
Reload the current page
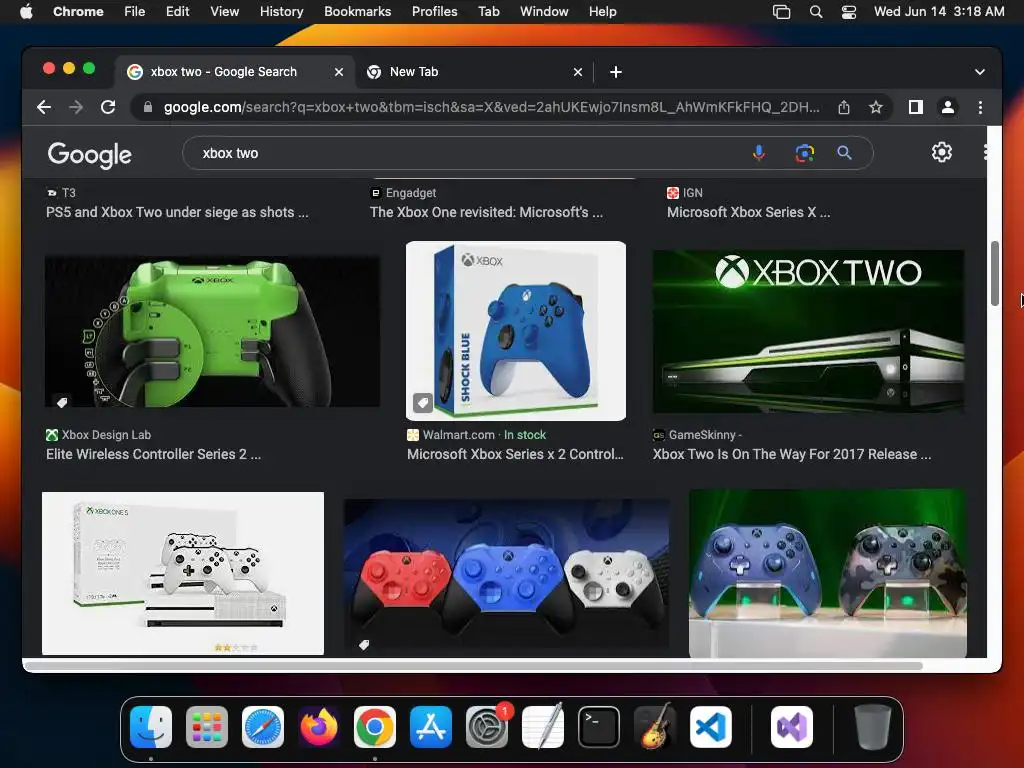pyautogui.click(x=108, y=107)
